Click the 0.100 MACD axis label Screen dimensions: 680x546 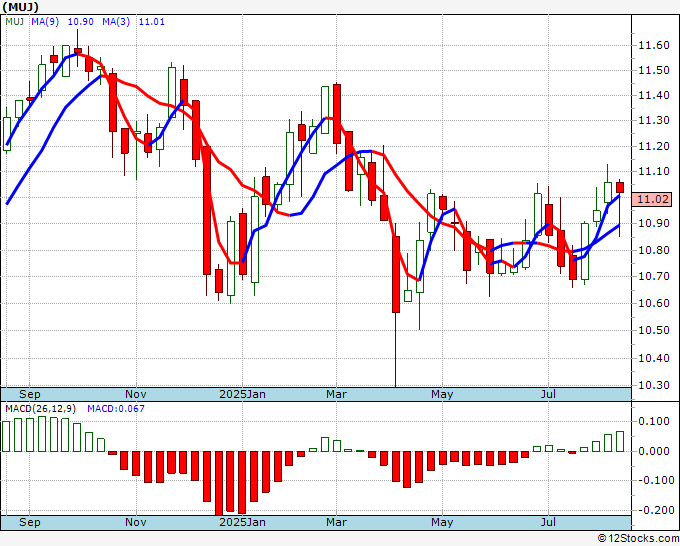654,421
